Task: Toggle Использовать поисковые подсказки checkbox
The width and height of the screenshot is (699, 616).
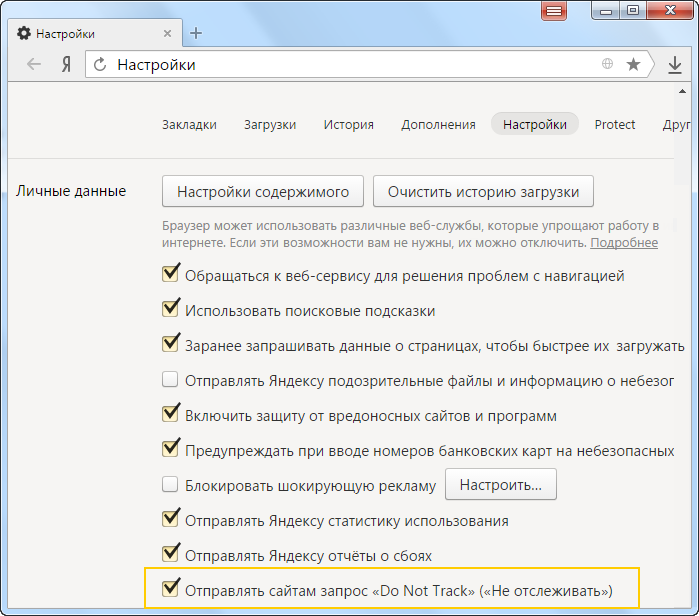Action: point(170,308)
